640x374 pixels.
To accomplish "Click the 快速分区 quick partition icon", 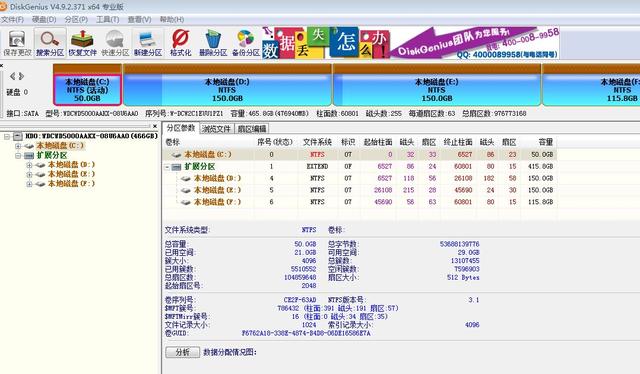I will (115, 43).
